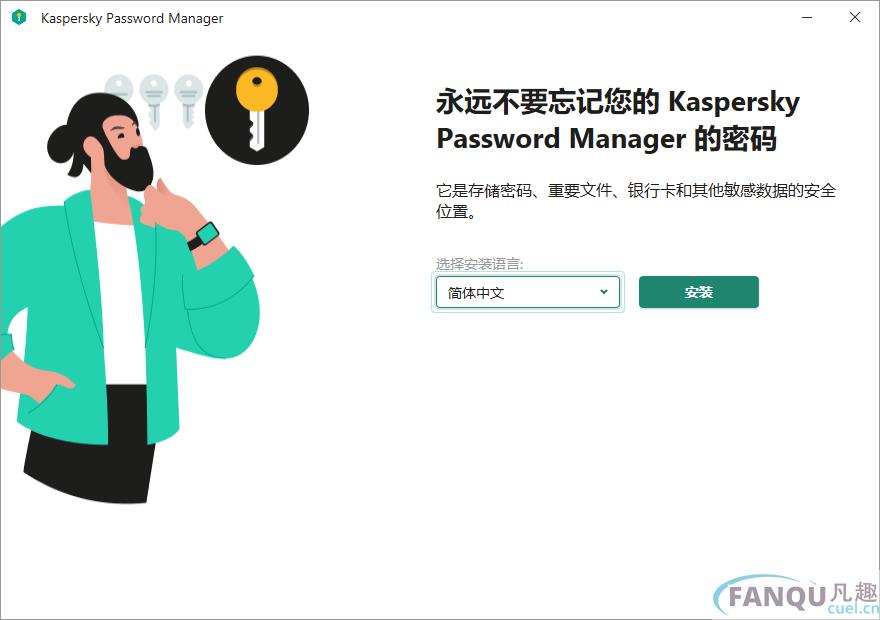Close the Kaspersky Password Manager installer window
The height and width of the screenshot is (620, 880).
click(855, 17)
